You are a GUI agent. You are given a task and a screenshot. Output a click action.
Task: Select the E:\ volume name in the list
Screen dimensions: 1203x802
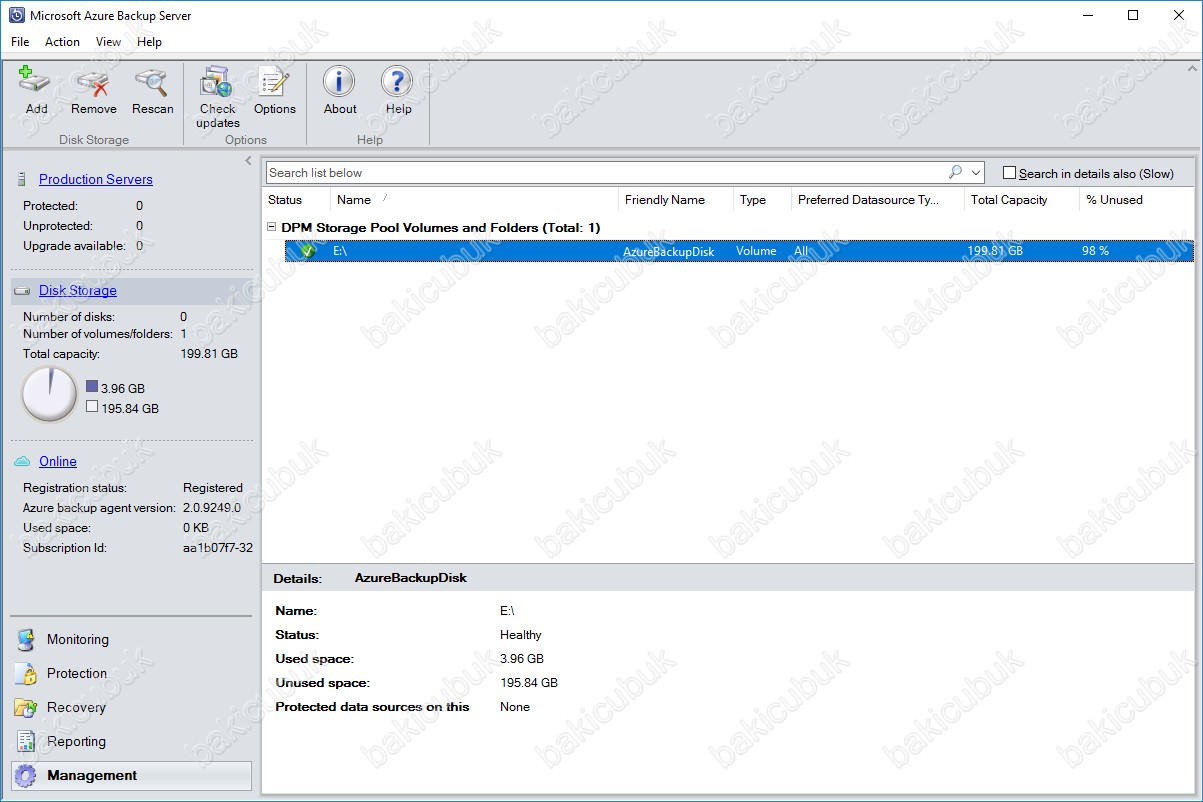click(x=340, y=251)
